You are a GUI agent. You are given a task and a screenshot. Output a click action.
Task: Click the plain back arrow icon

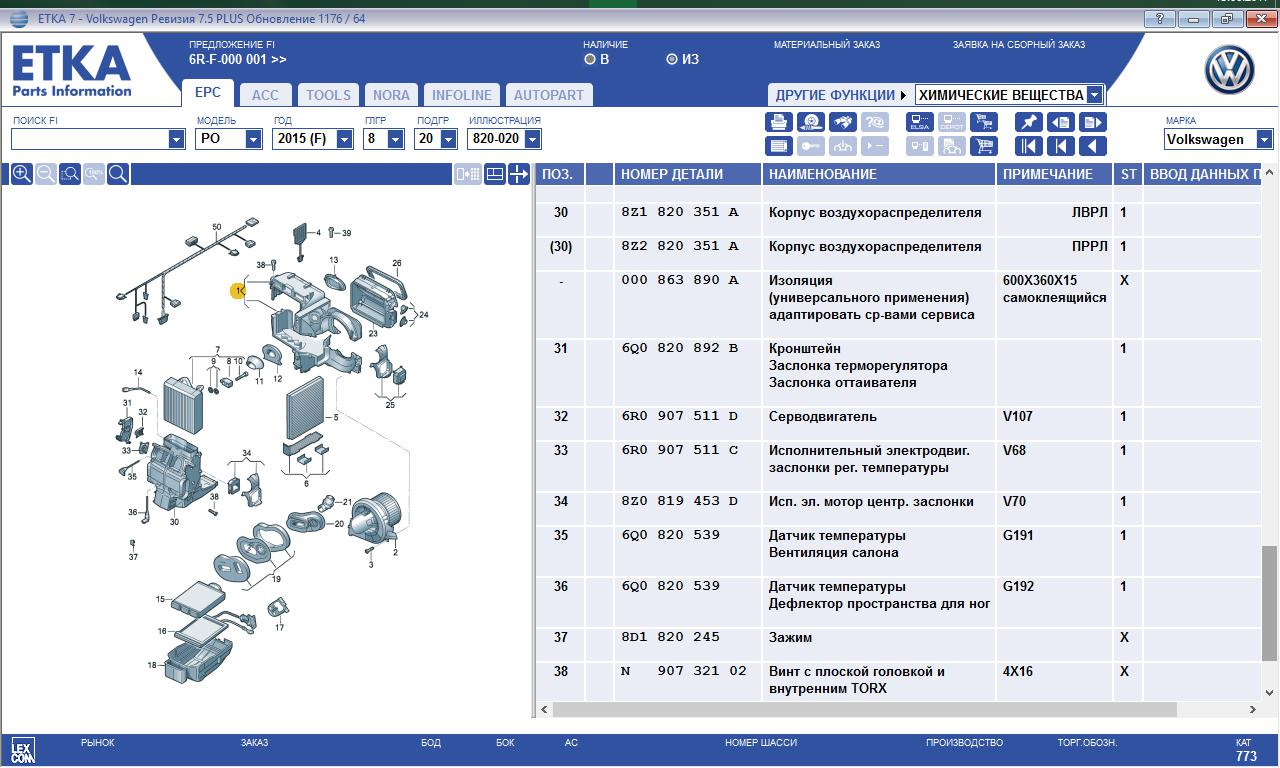1093,146
